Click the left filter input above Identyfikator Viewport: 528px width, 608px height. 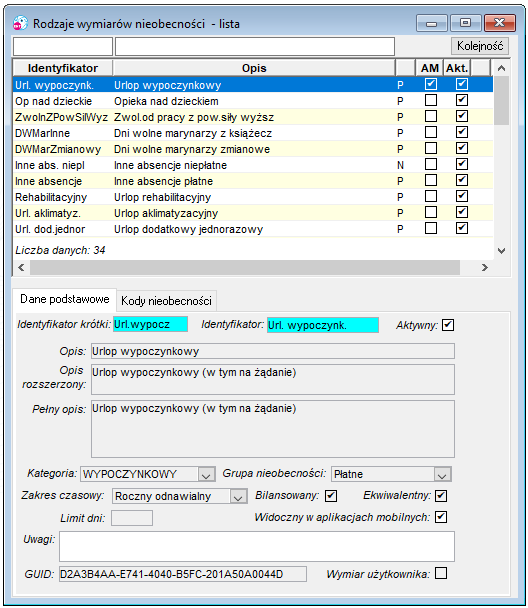(x=63, y=47)
